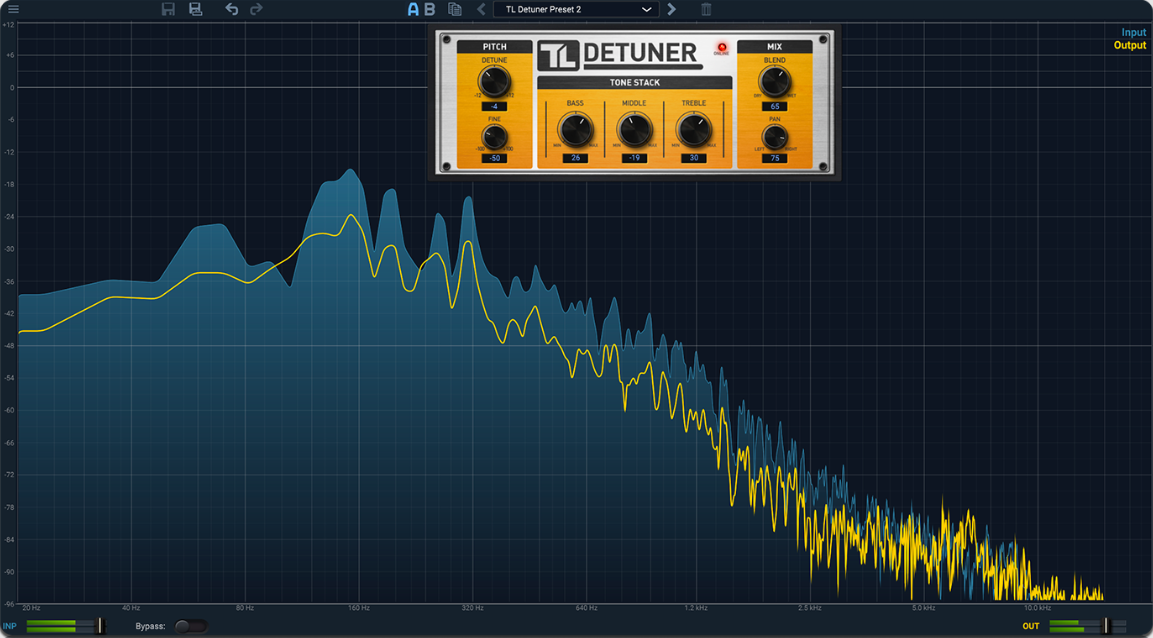Click the Detune knob
Screen dimensions: 1153x638
(x=494, y=81)
